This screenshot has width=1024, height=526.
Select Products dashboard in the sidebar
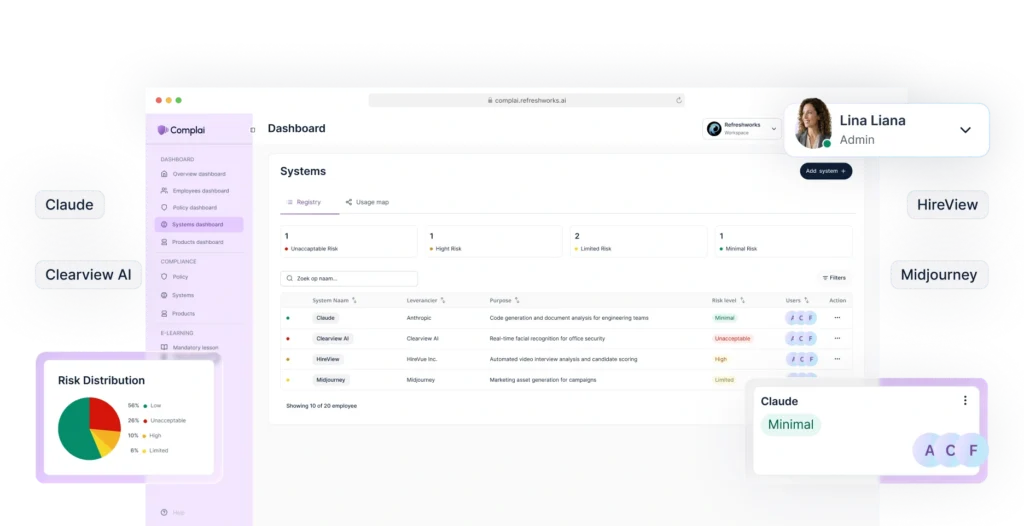click(197, 242)
